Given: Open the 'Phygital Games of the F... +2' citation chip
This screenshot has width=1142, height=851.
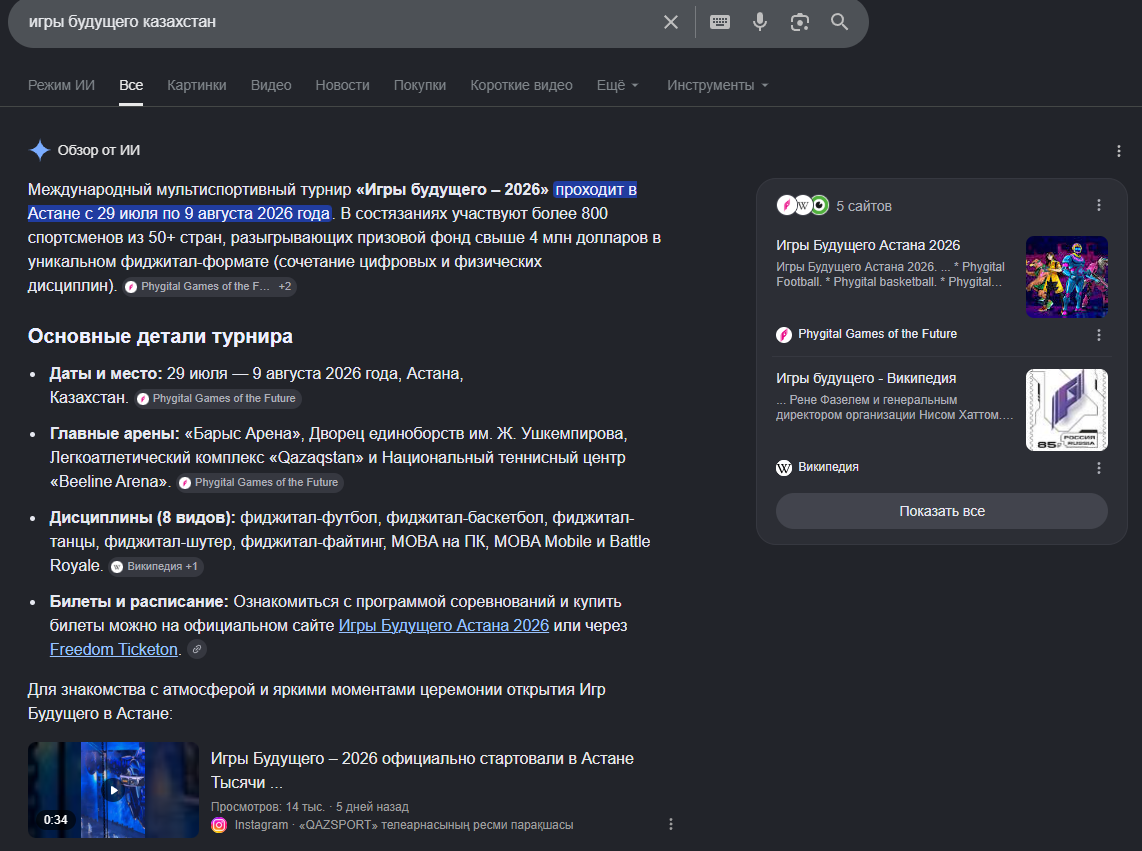Looking at the screenshot, I should click(x=210, y=286).
